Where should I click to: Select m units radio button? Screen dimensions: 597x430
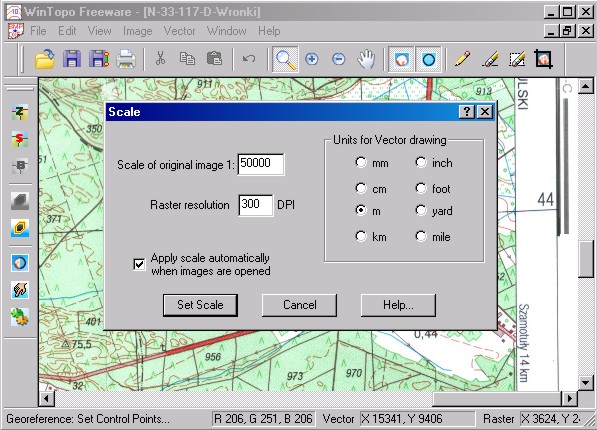pyautogui.click(x=361, y=210)
